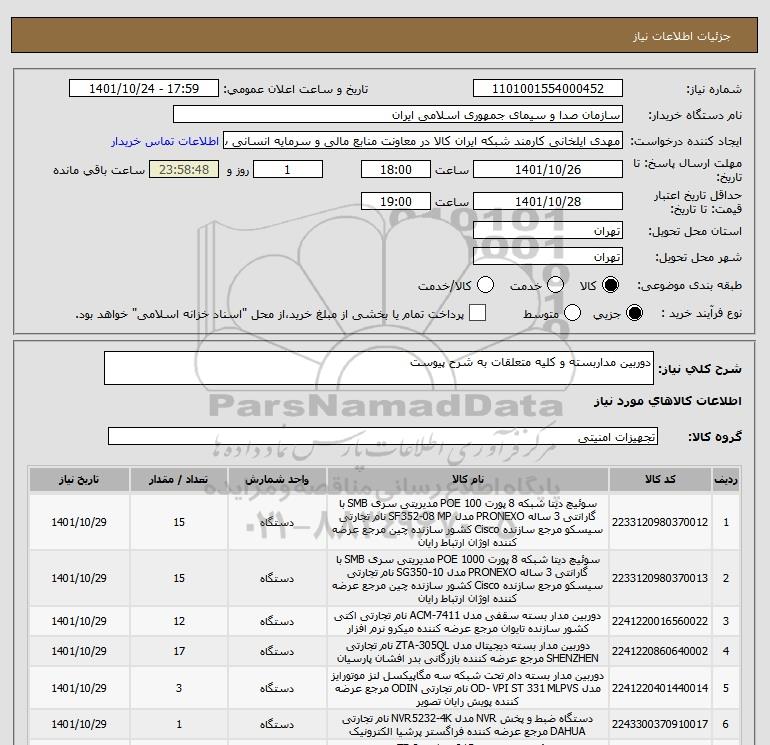
Task: Open اطلاعات تماس خریدار link
Action: pos(165,141)
